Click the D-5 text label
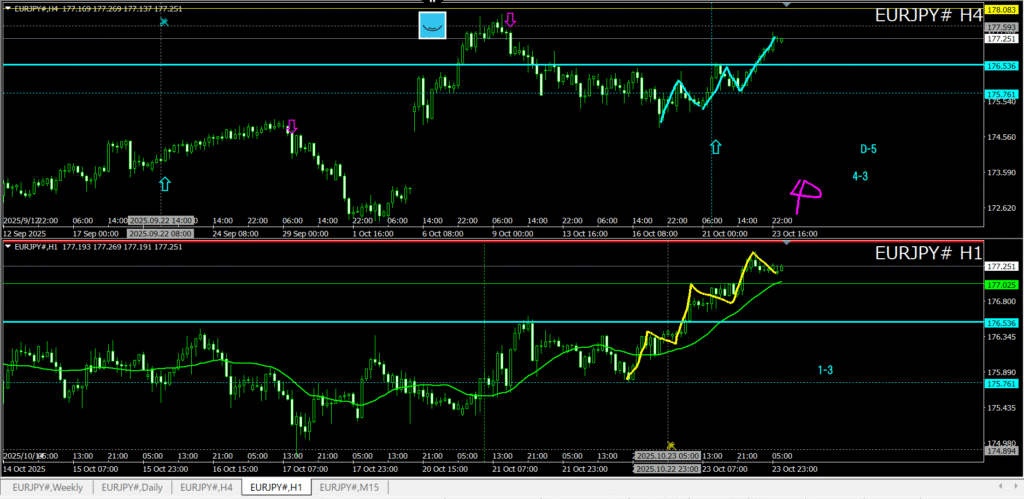Image resolution: width=1024 pixels, height=499 pixels. point(868,150)
